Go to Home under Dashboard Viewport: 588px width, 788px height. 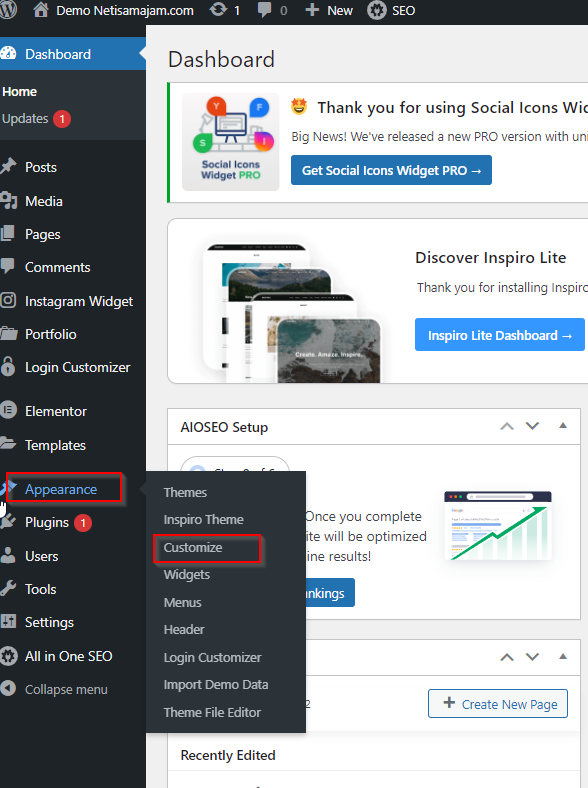20,91
